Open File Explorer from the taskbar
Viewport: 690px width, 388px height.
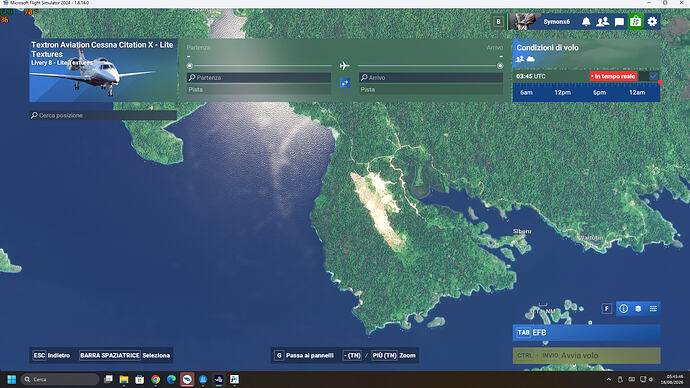point(124,379)
